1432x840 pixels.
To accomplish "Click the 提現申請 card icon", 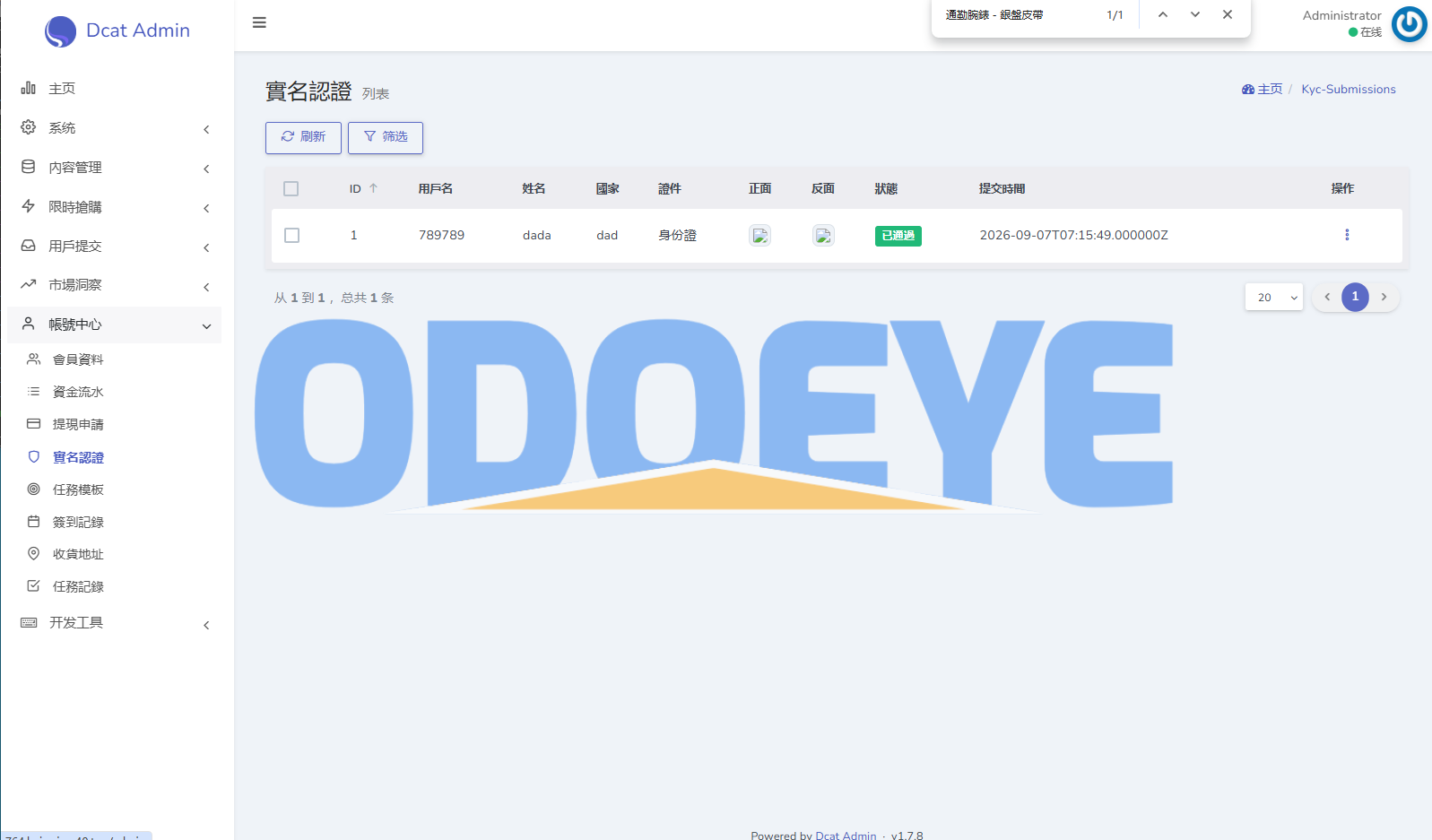I will coord(33,423).
